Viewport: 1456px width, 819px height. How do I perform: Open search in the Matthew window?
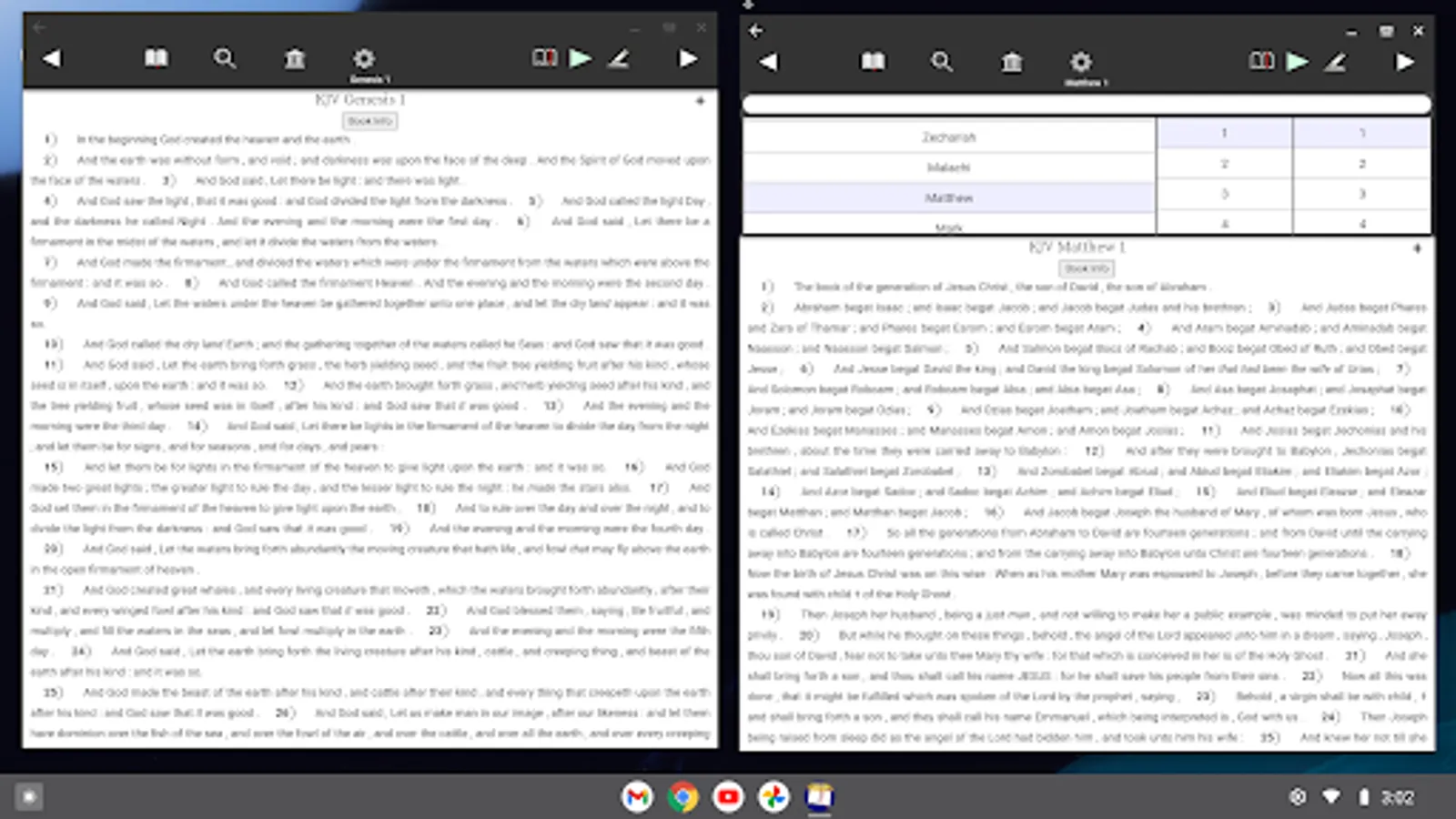click(x=942, y=63)
